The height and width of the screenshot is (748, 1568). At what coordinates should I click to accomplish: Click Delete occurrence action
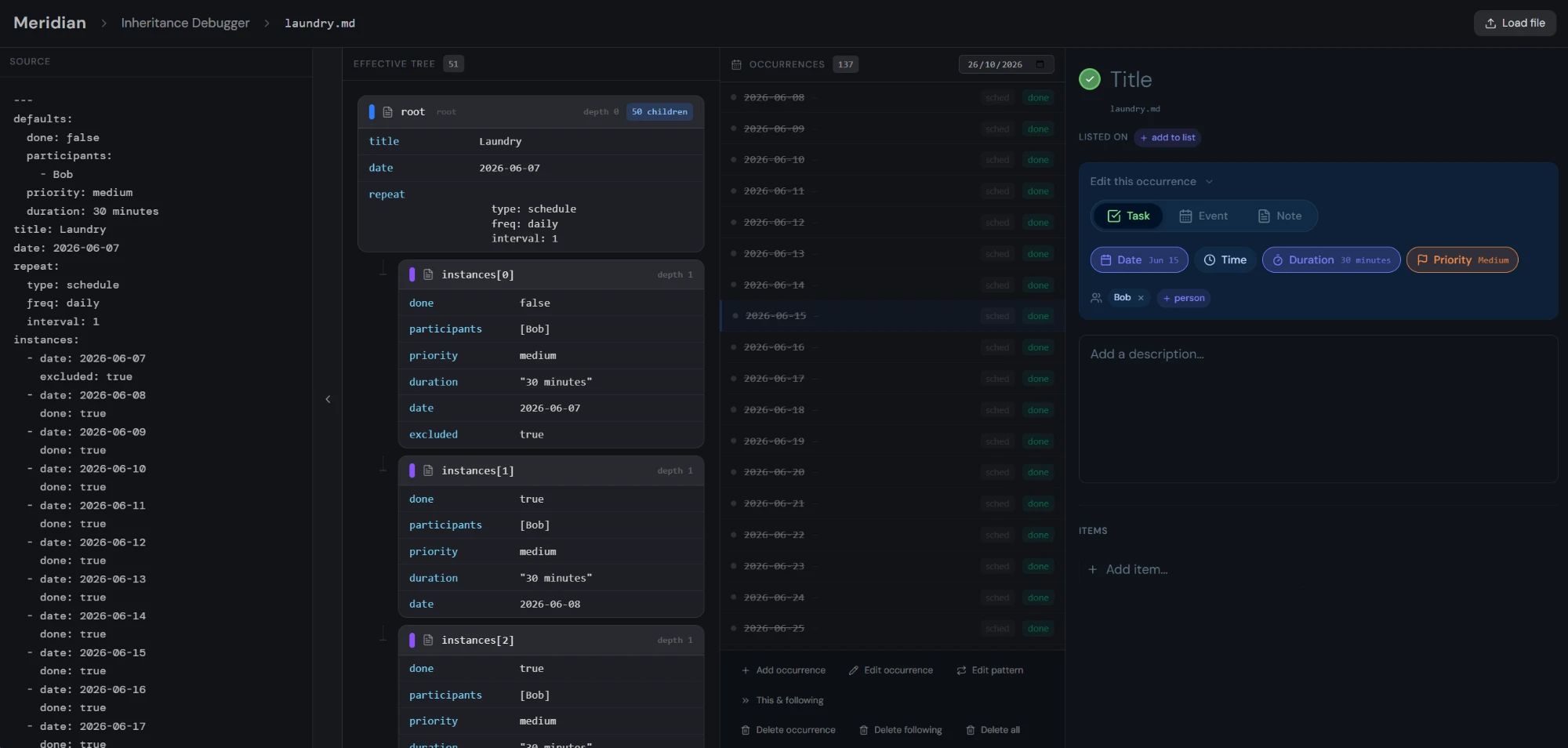pos(788,730)
